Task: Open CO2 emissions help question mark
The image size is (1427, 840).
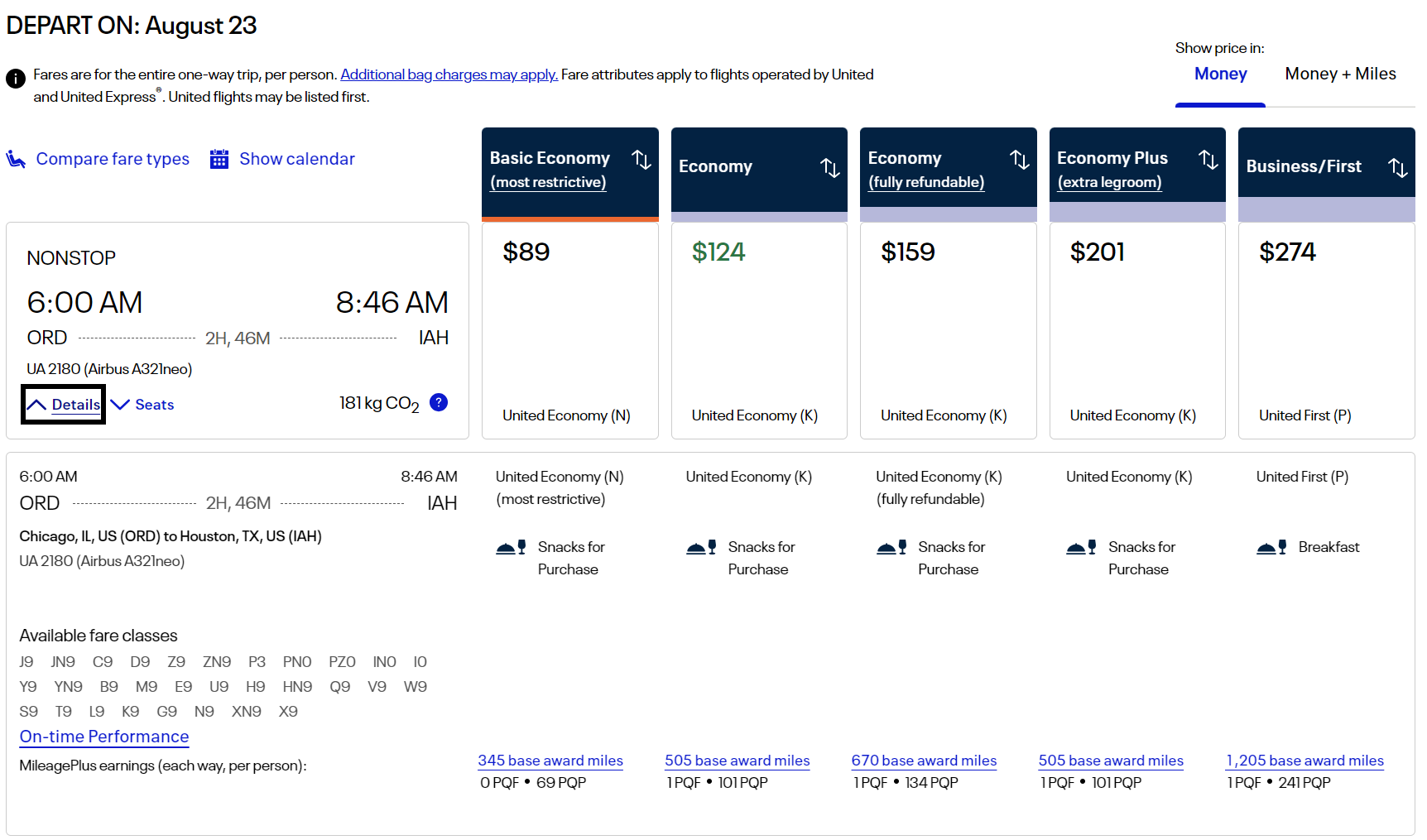Action: tap(440, 402)
